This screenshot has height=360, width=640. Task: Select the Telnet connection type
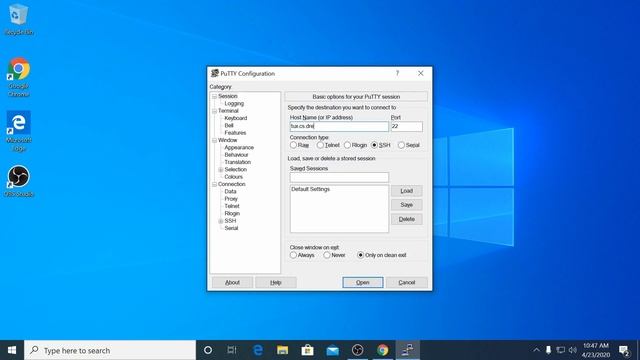click(328, 145)
